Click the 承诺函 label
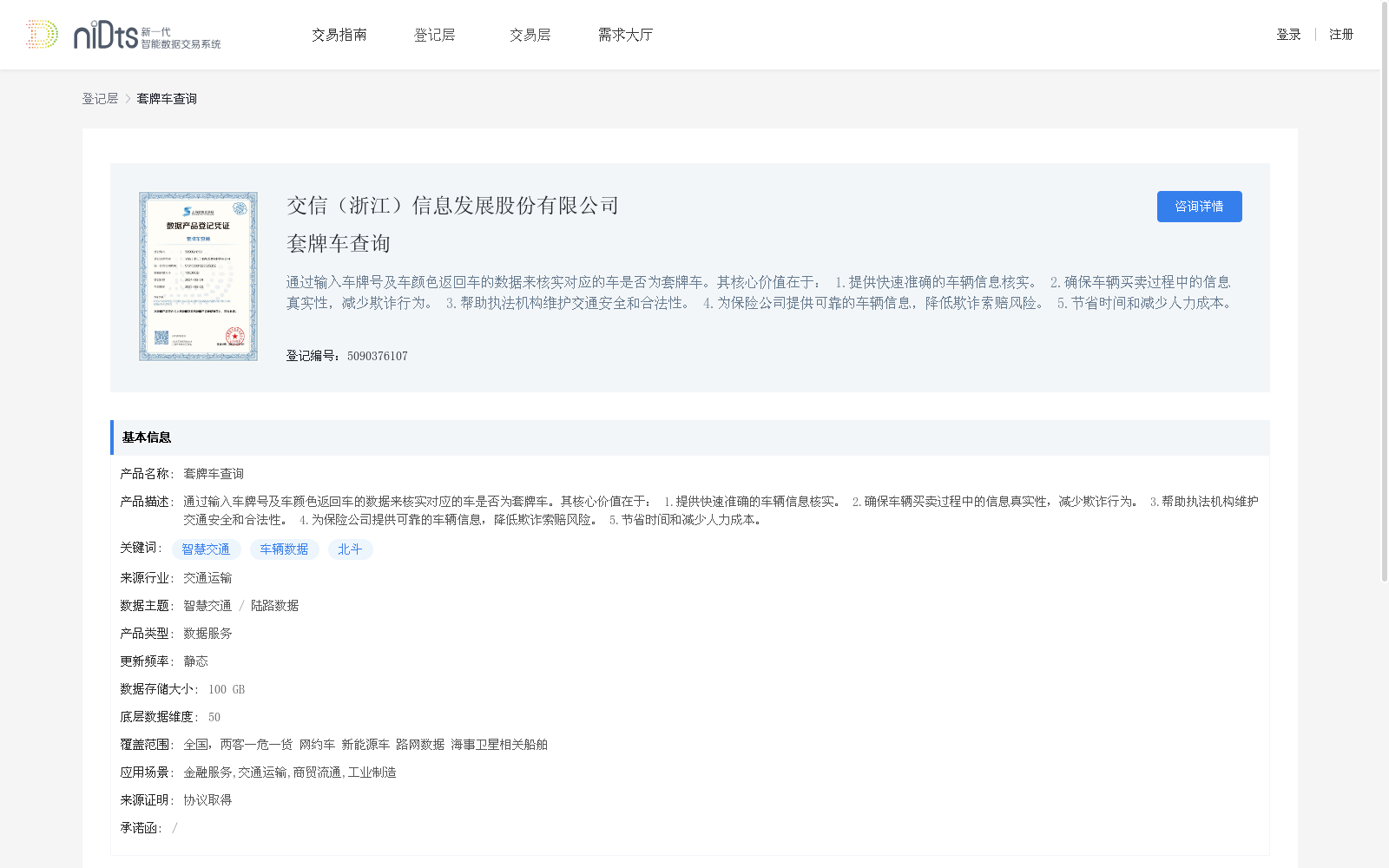 pyautogui.click(x=142, y=828)
